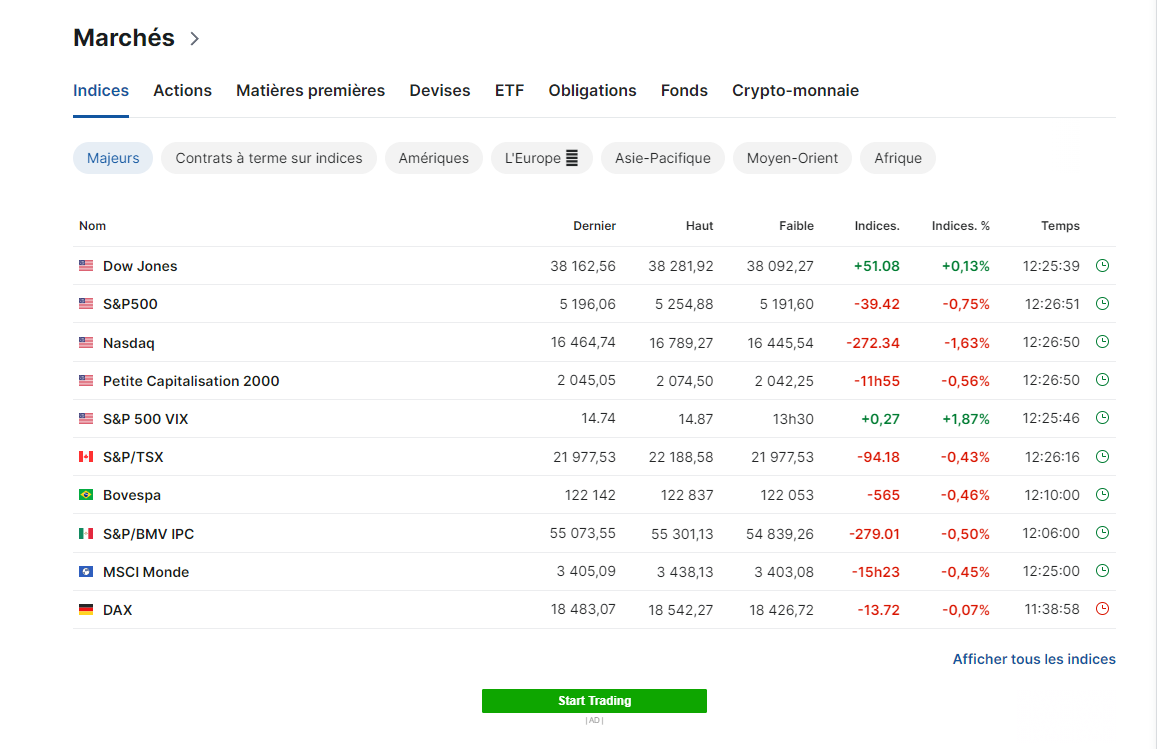Open the S&P/TSX index link
This screenshot has height=749, width=1157.
coord(134,458)
